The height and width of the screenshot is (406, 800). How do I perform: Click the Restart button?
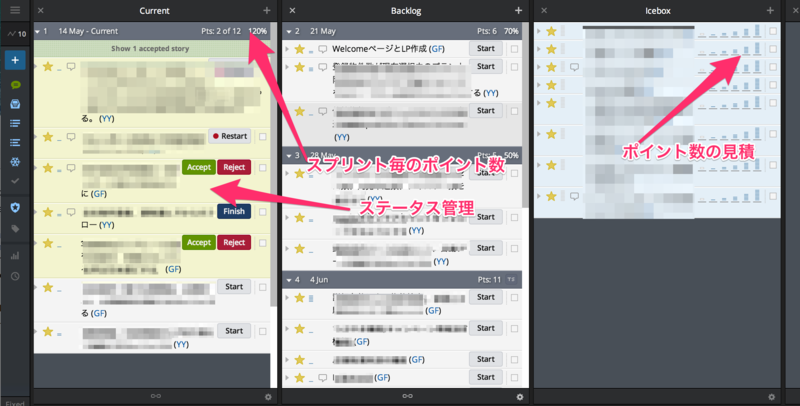230,136
